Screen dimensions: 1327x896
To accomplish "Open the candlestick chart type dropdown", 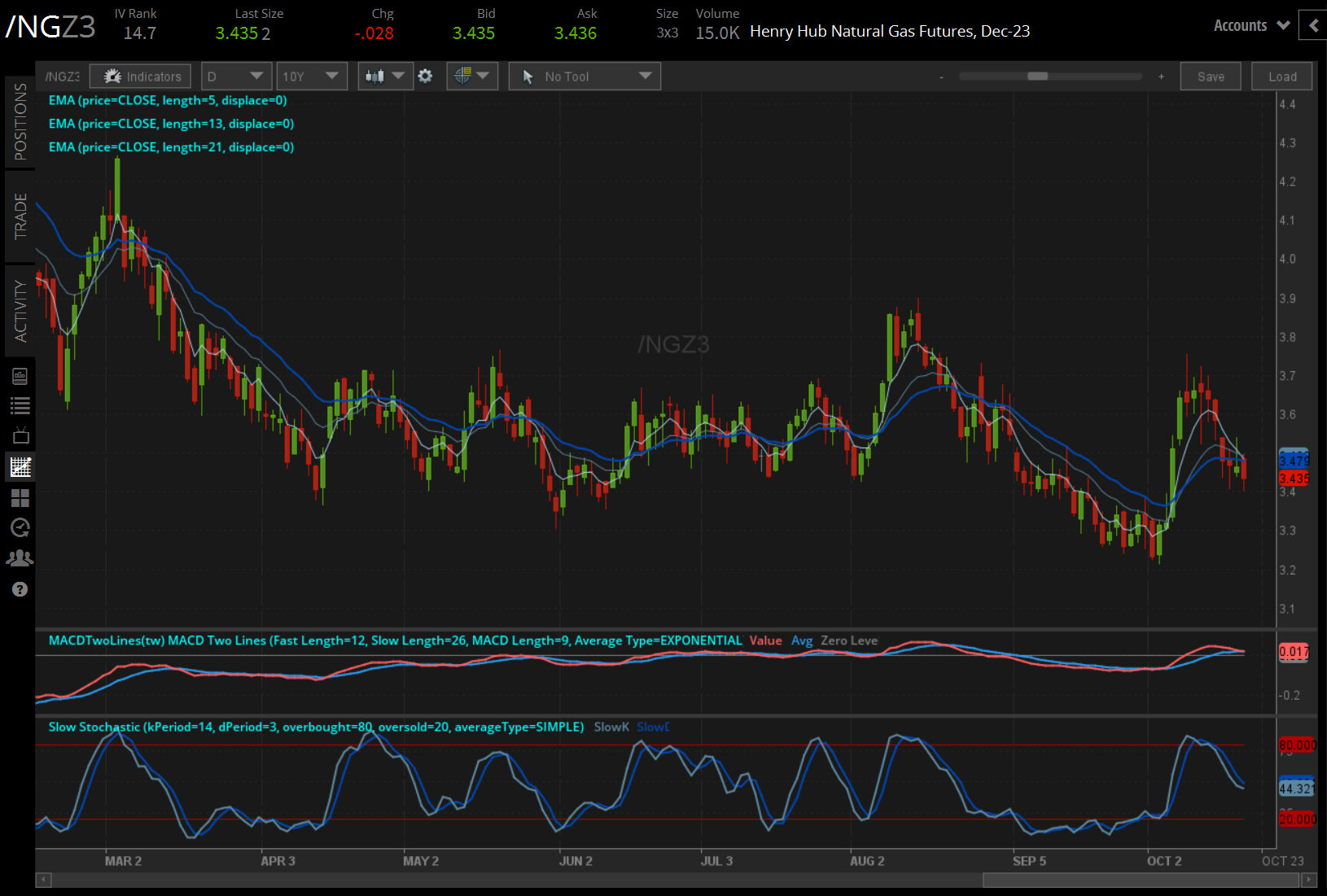I will point(385,76).
